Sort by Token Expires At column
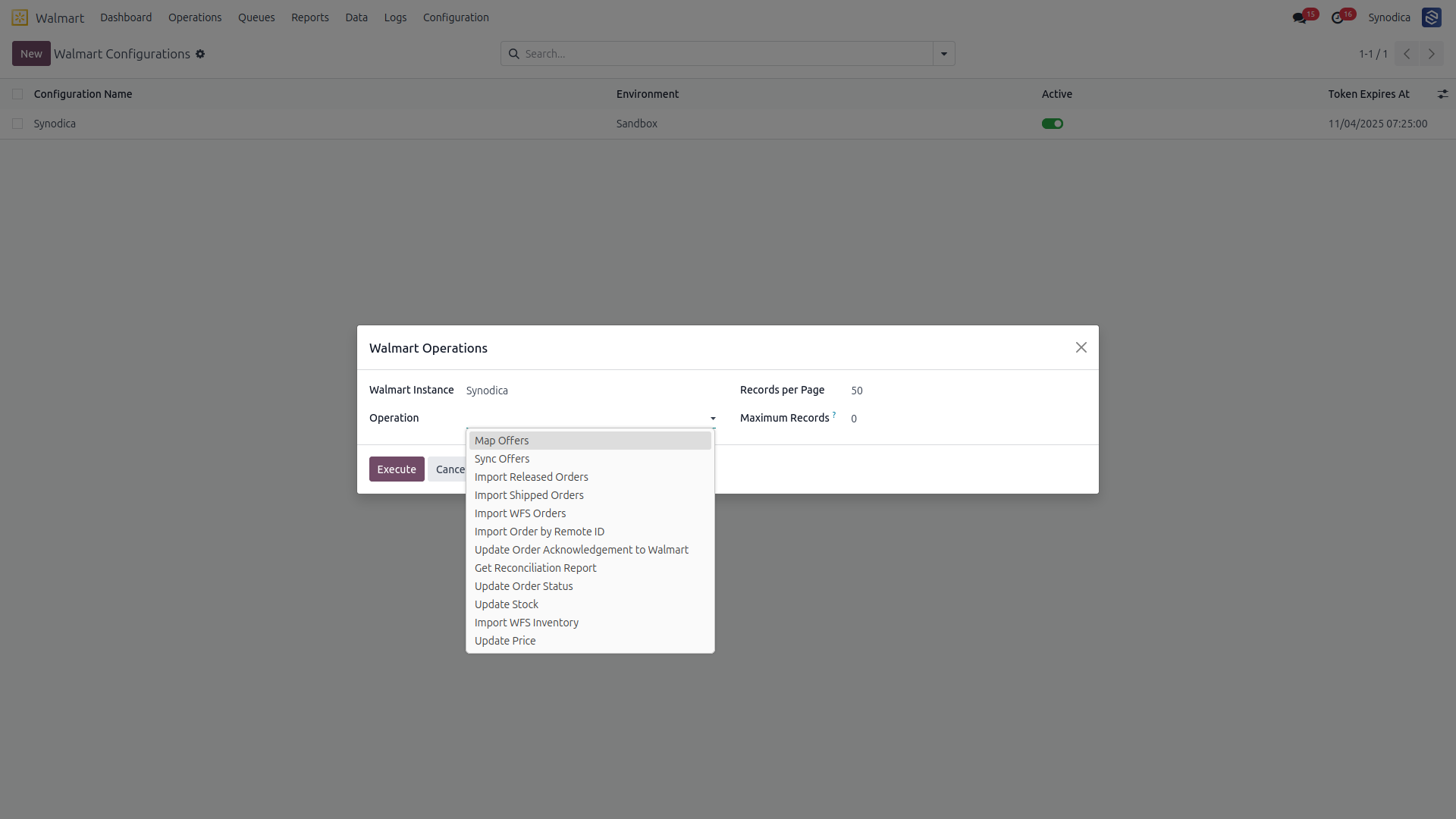This screenshot has width=1456, height=819. click(1369, 94)
